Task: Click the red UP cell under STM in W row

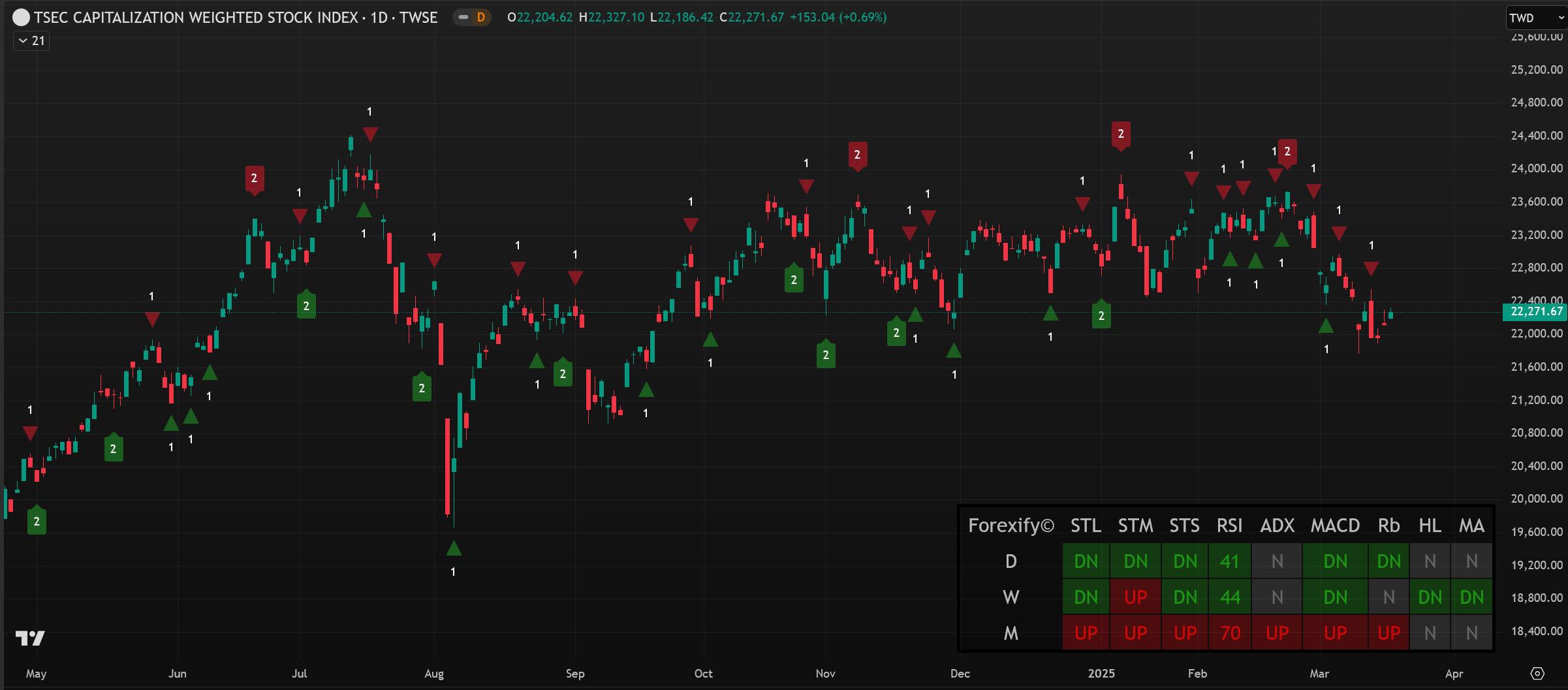Action: coord(1135,597)
